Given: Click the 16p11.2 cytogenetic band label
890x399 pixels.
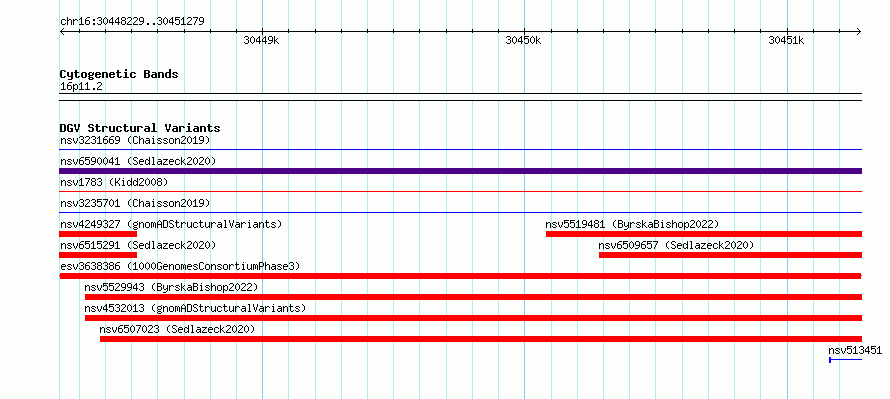Looking at the screenshot, I should pos(81,86).
